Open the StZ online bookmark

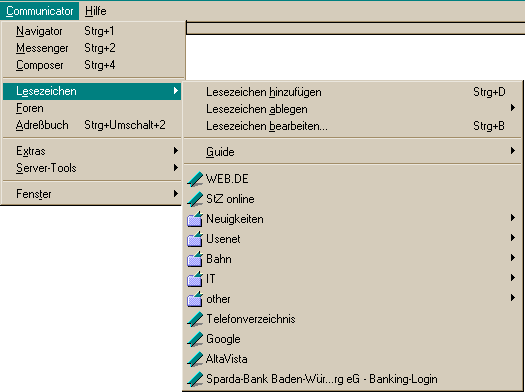pos(353,199)
